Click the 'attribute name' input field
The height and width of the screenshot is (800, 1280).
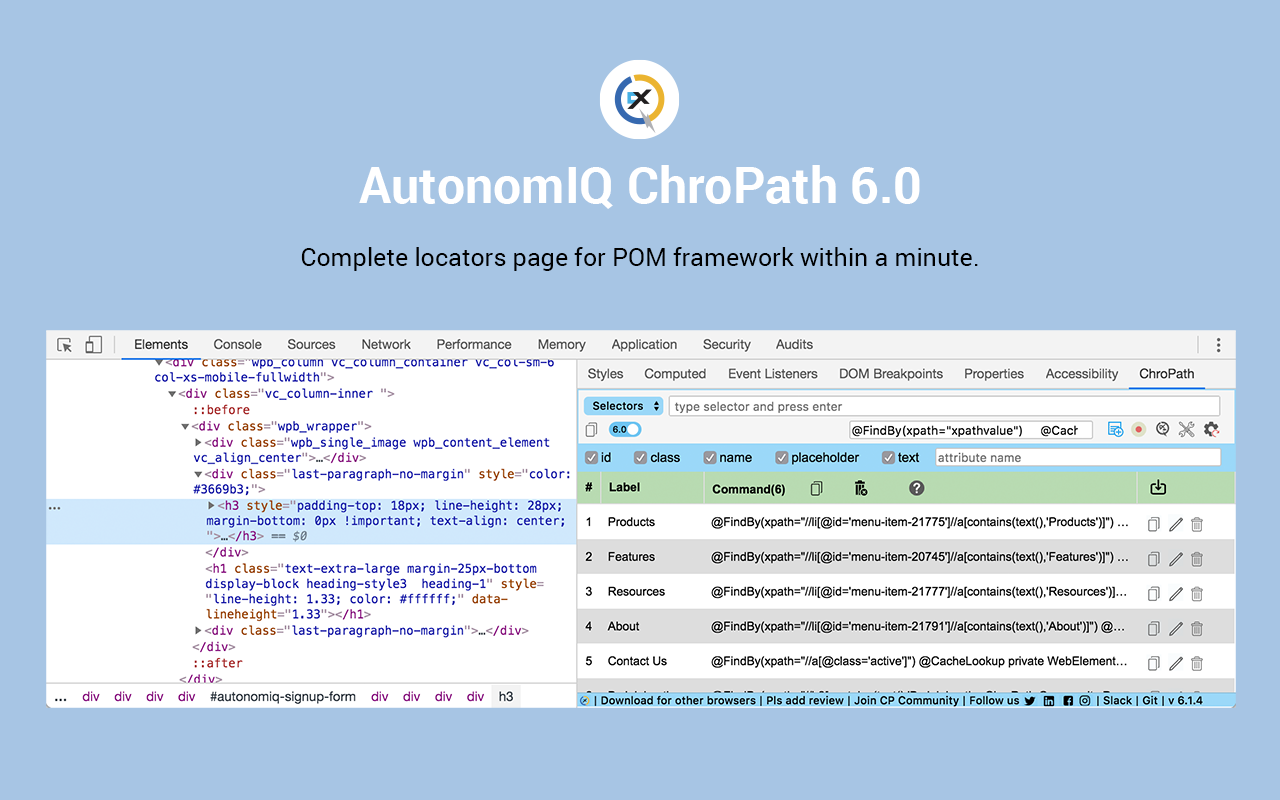tap(1078, 458)
